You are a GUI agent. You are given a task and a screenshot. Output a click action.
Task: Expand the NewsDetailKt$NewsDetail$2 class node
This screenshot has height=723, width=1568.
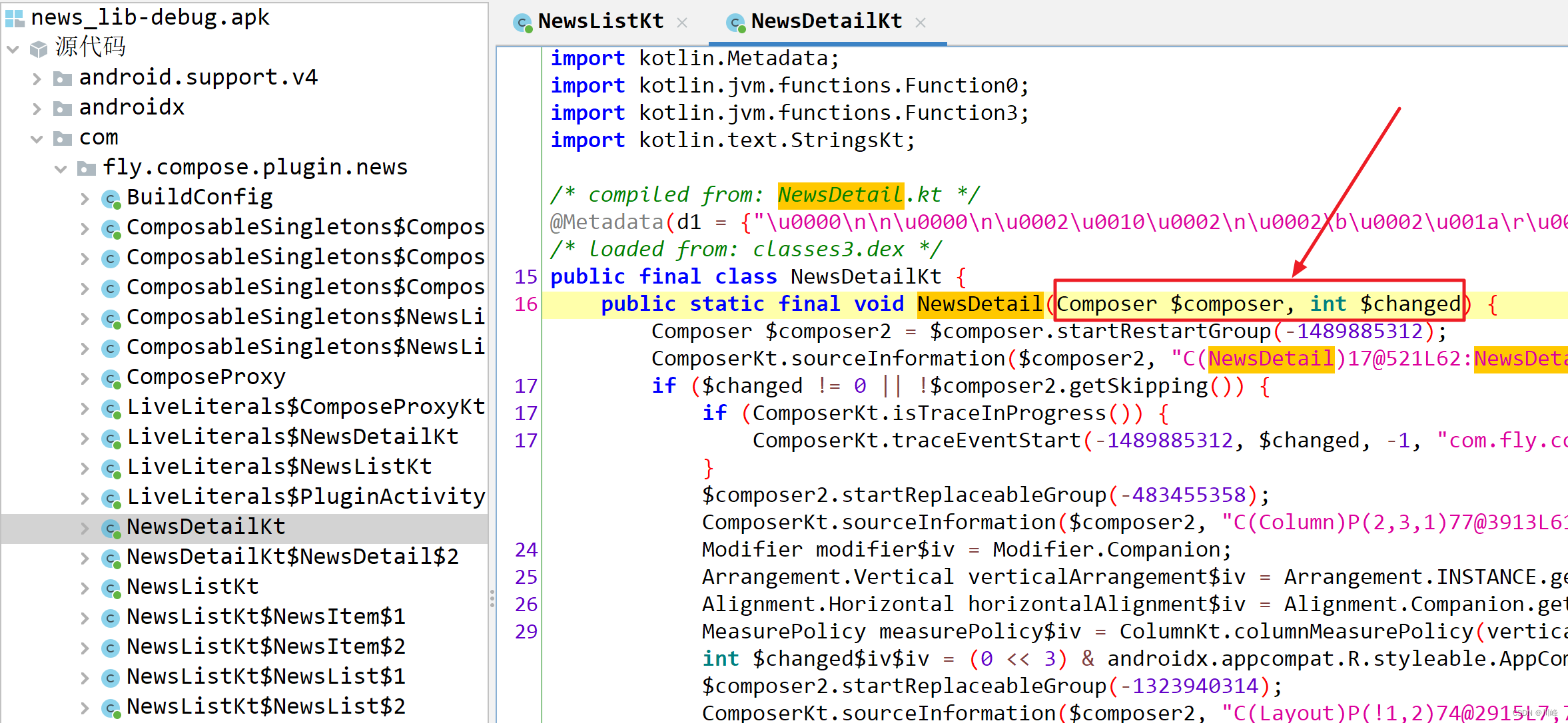(85, 558)
